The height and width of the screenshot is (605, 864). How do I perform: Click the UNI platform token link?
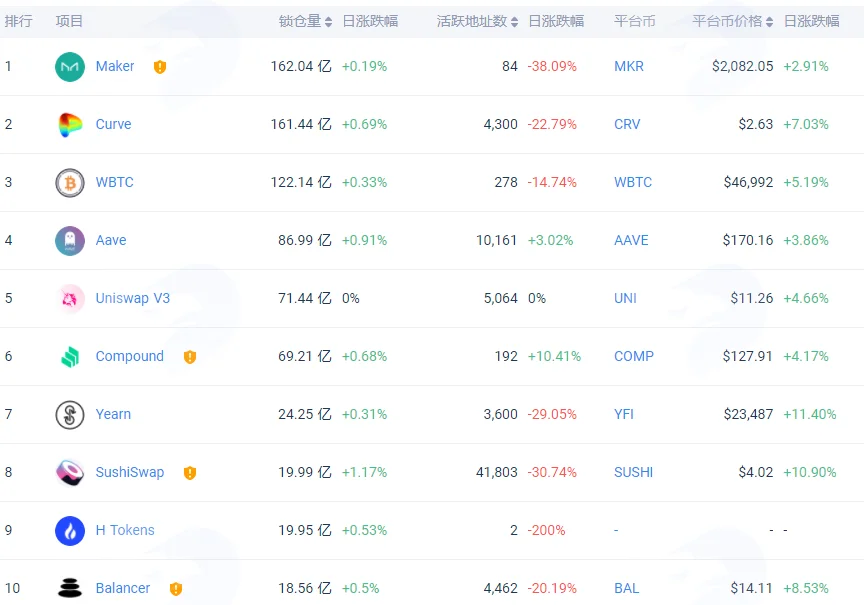coord(625,298)
